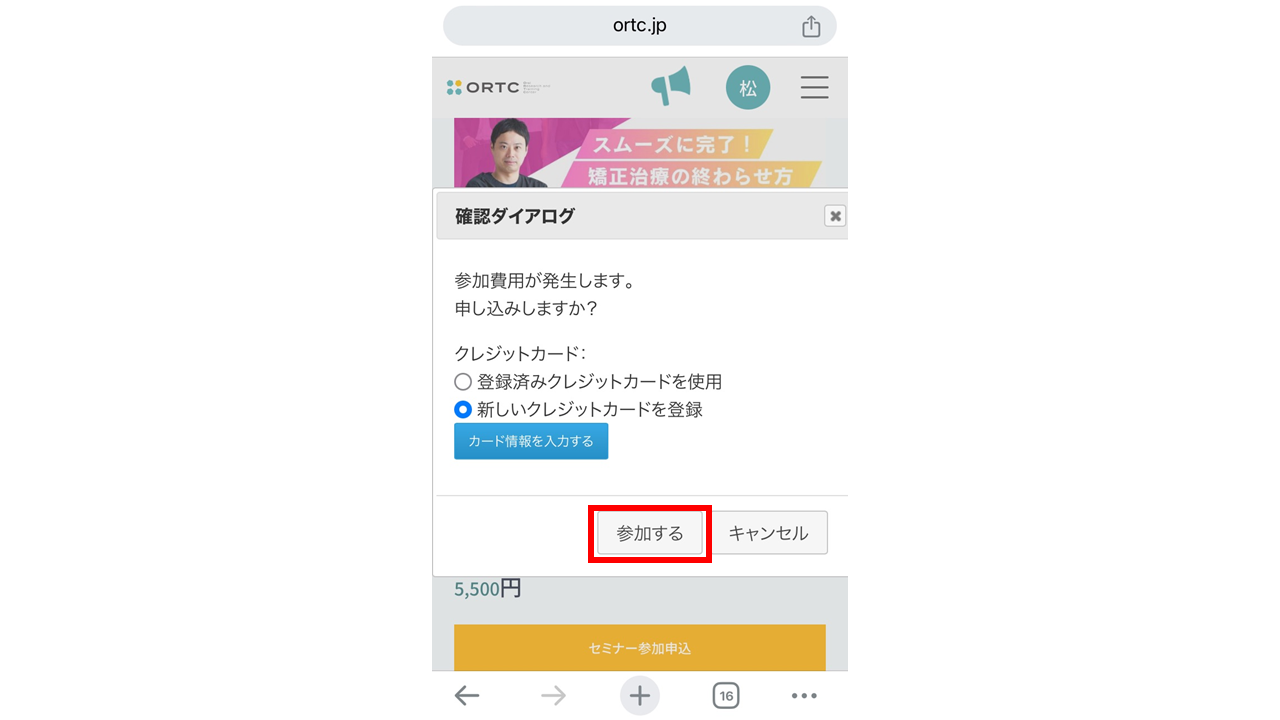
Task: Open the browser three-dots more menu
Action: click(804, 696)
